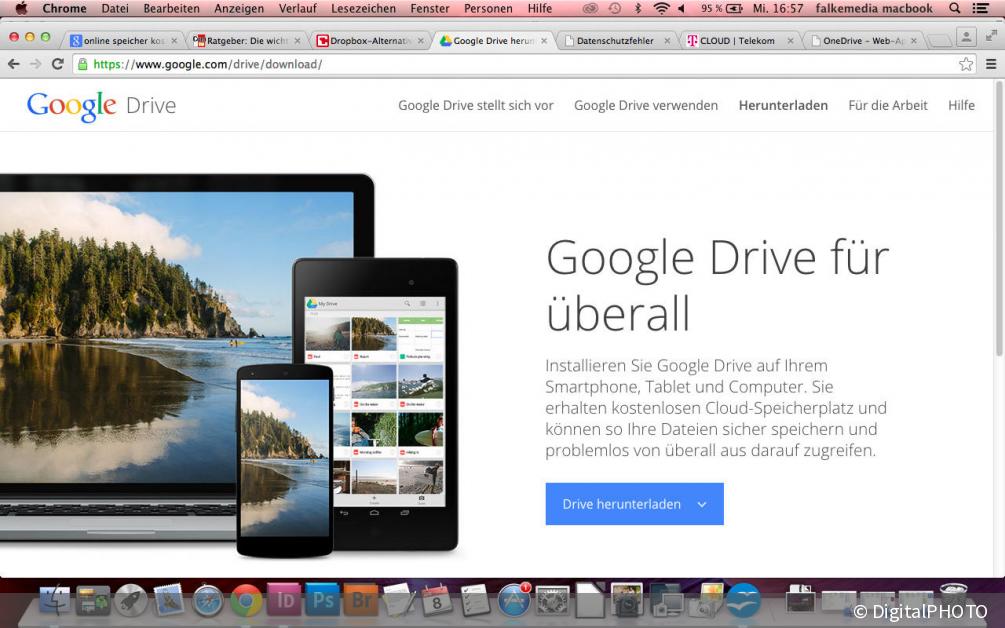This screenshot has height=628, width=1005.
Task: Open the Wi-Fi status menu
Action: 661,9
